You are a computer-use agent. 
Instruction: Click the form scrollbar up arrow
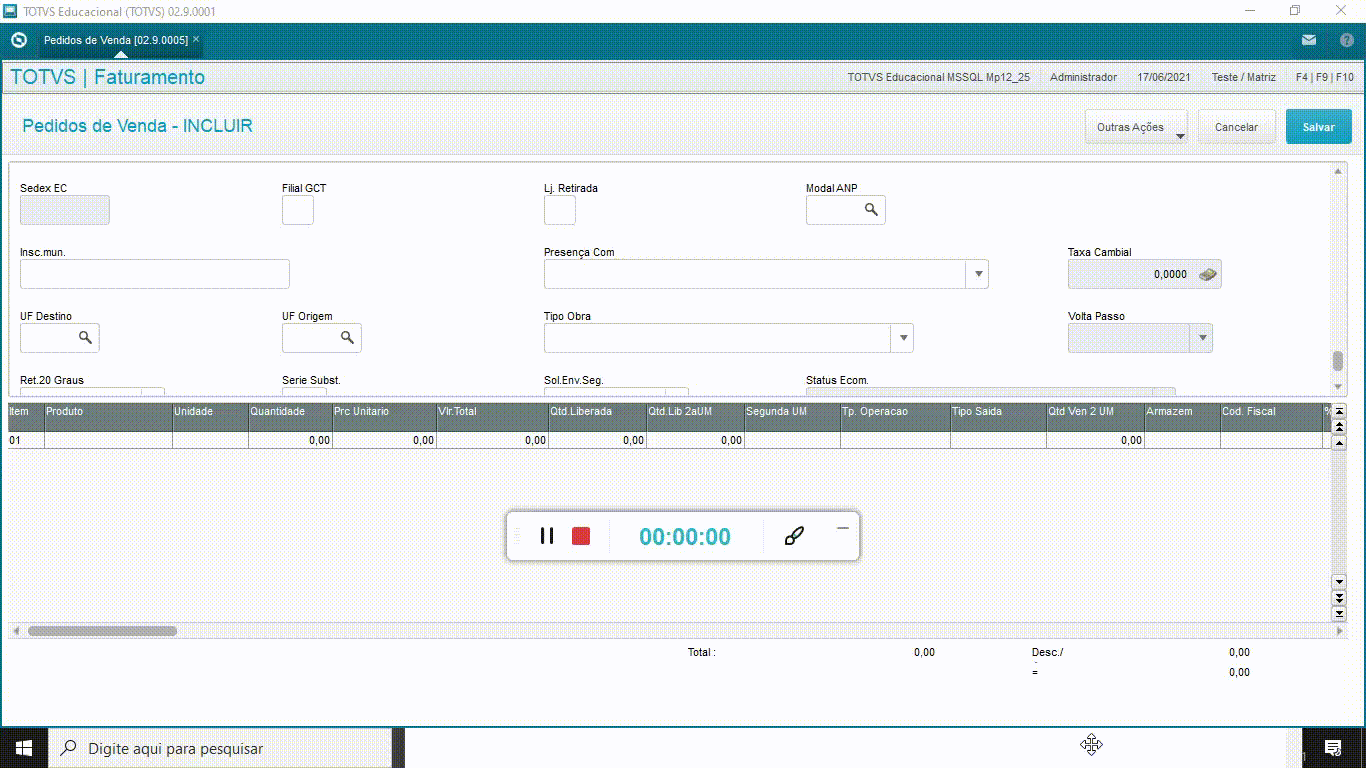[x=1338, y=171]
